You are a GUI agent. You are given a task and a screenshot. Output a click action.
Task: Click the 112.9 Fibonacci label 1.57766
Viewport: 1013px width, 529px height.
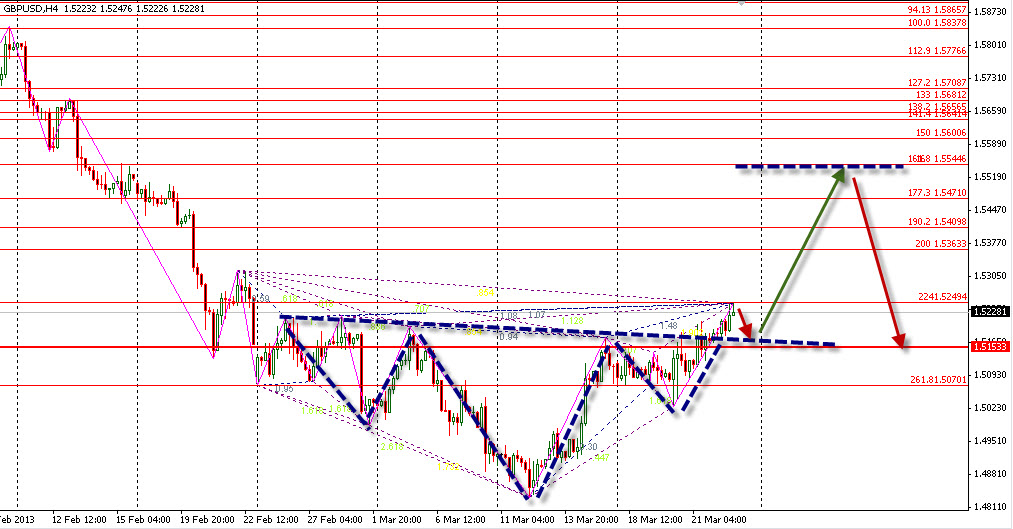(936, 51)
